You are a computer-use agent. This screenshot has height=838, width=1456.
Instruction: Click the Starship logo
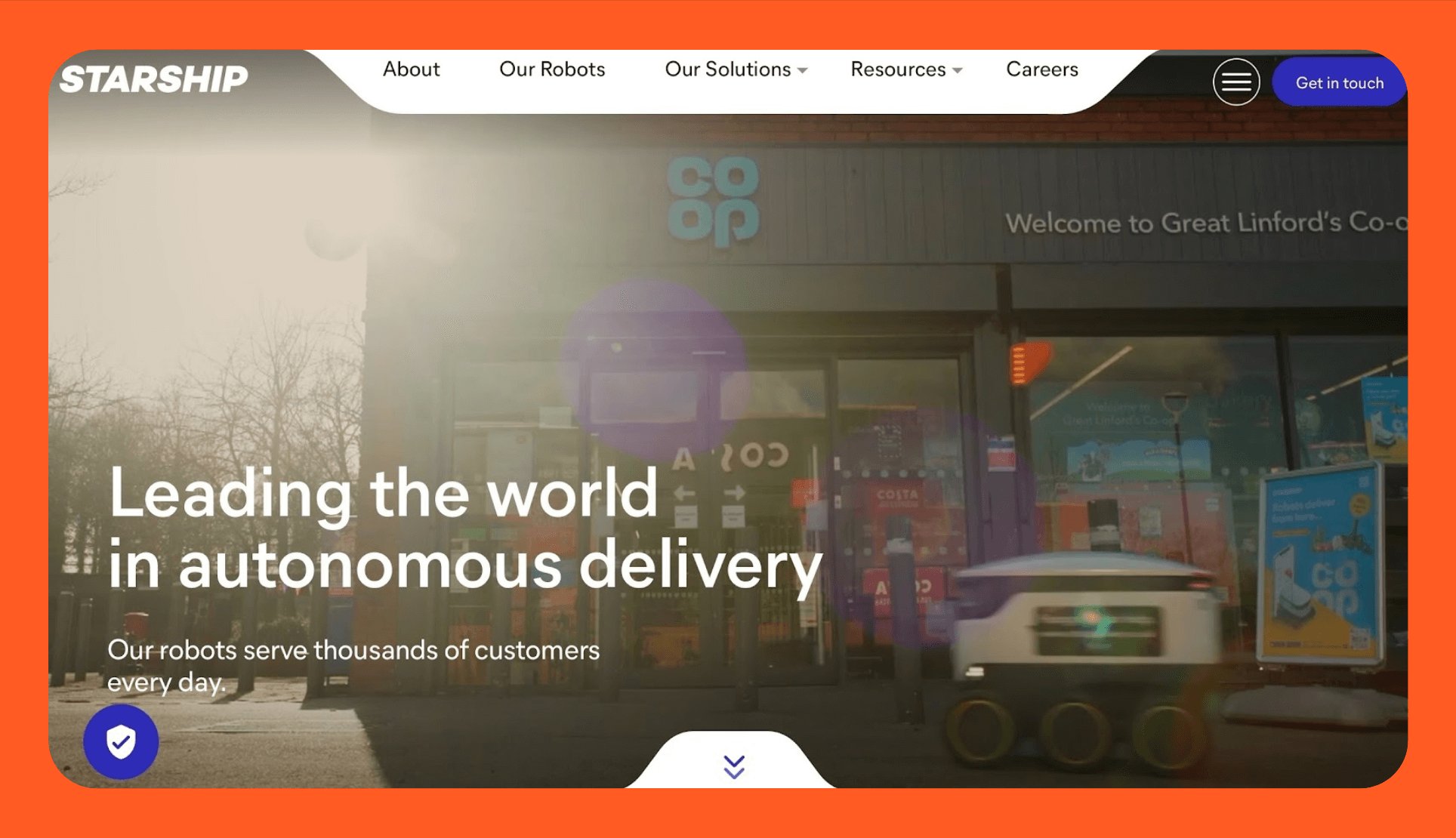pos(154,79)
